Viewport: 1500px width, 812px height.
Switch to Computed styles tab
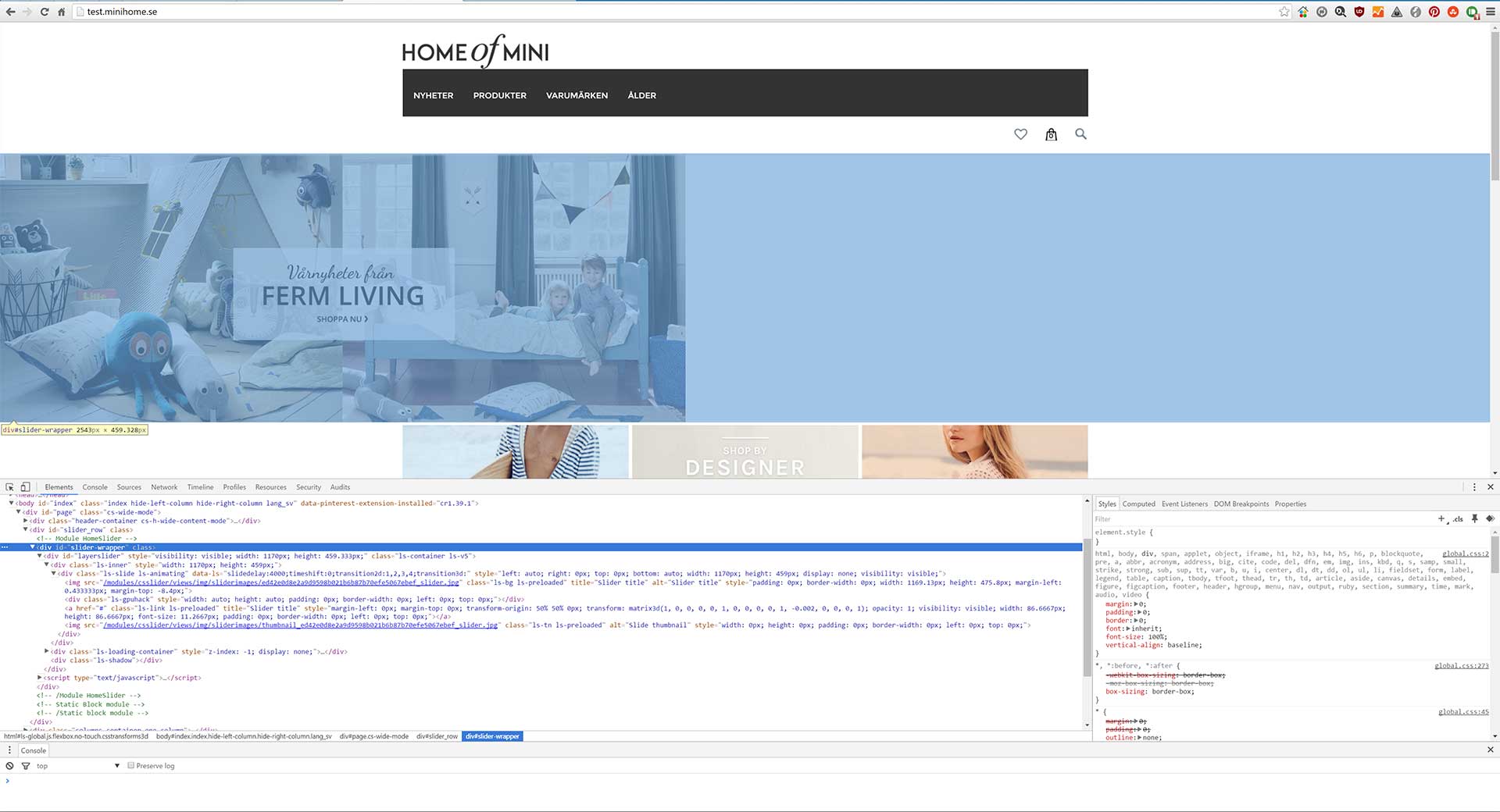tap(1138, 504)
